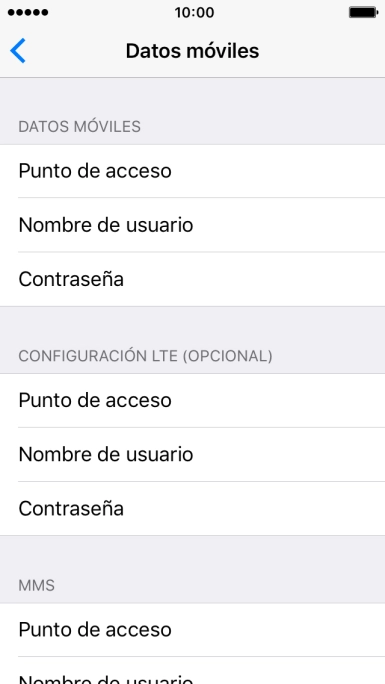The height and width of the screenshot is (684, 385).
Task: Select Nombre de usuario under DATOS MÓVILES section
Action: (192, 225)
